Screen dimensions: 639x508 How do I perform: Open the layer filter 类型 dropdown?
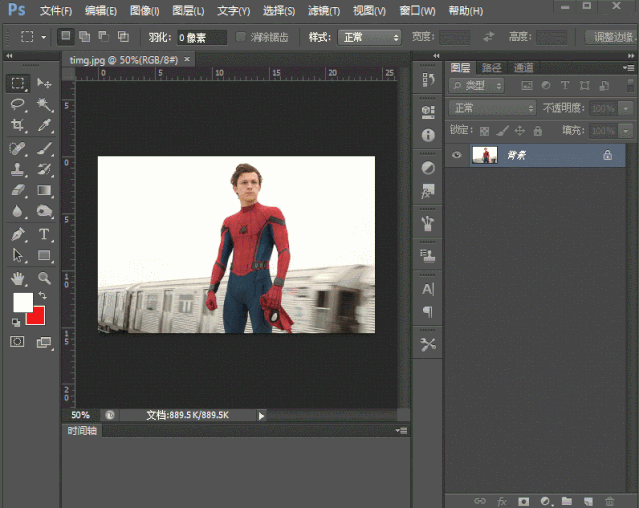tap(476, 86)
